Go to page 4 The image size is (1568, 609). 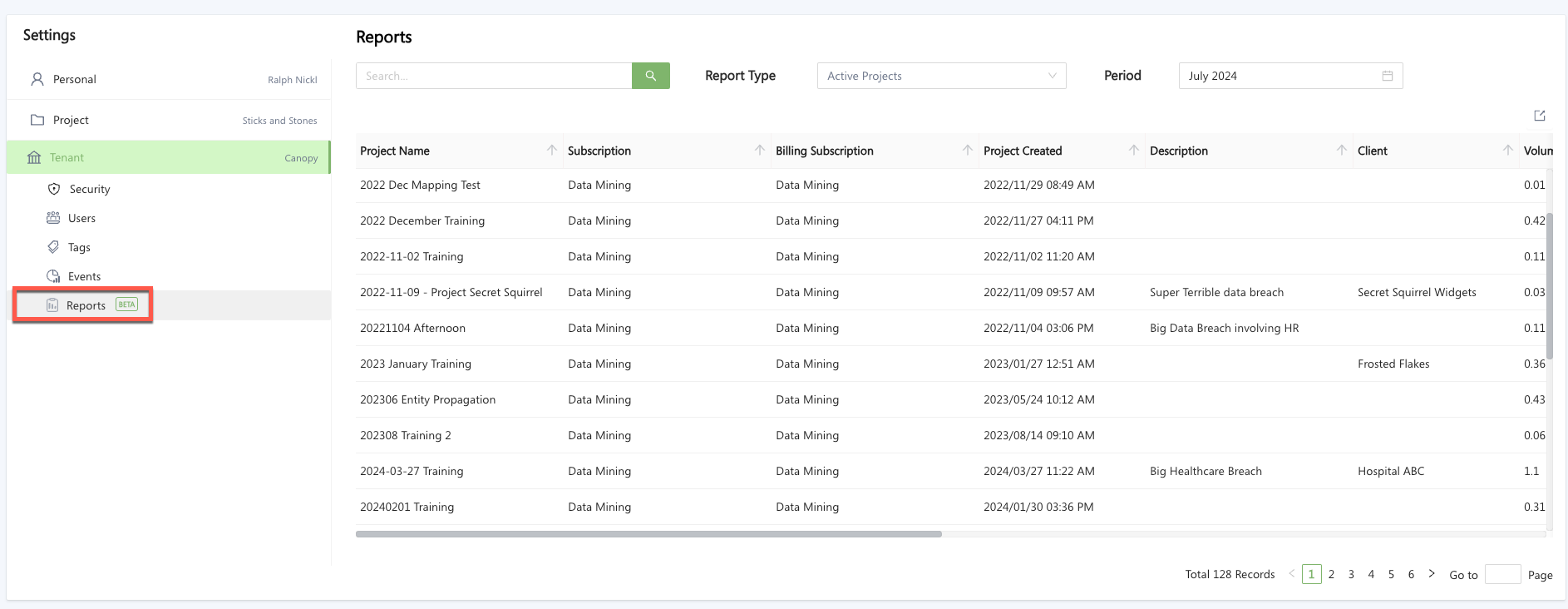(1372, 574)
